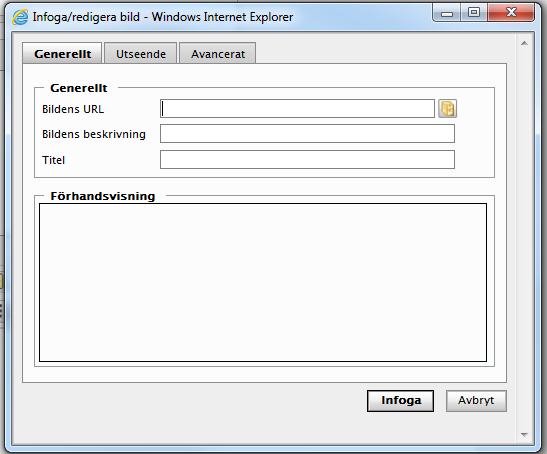547x454 pixels.
Task: Click the Bildens beskrivning label
Action: pos(94,134)
